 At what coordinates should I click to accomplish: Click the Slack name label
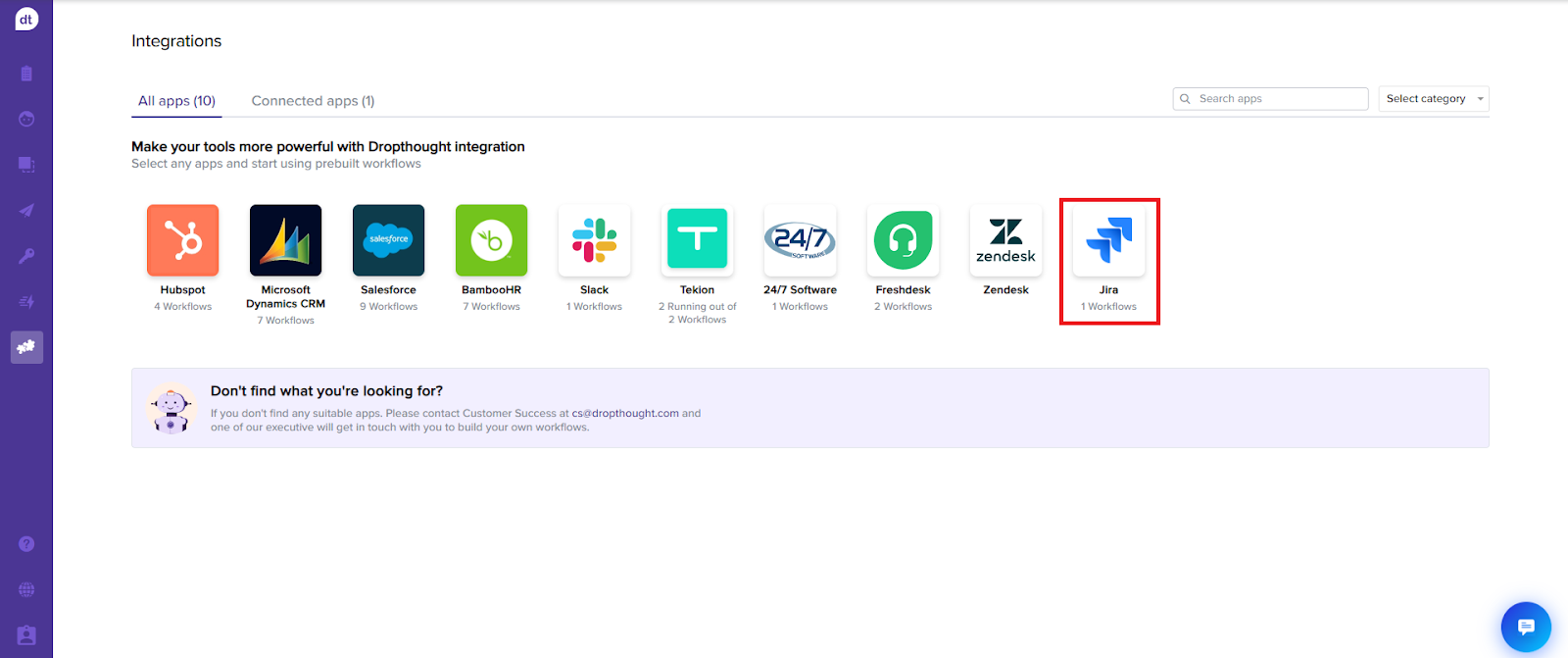(x=595, y=290)
